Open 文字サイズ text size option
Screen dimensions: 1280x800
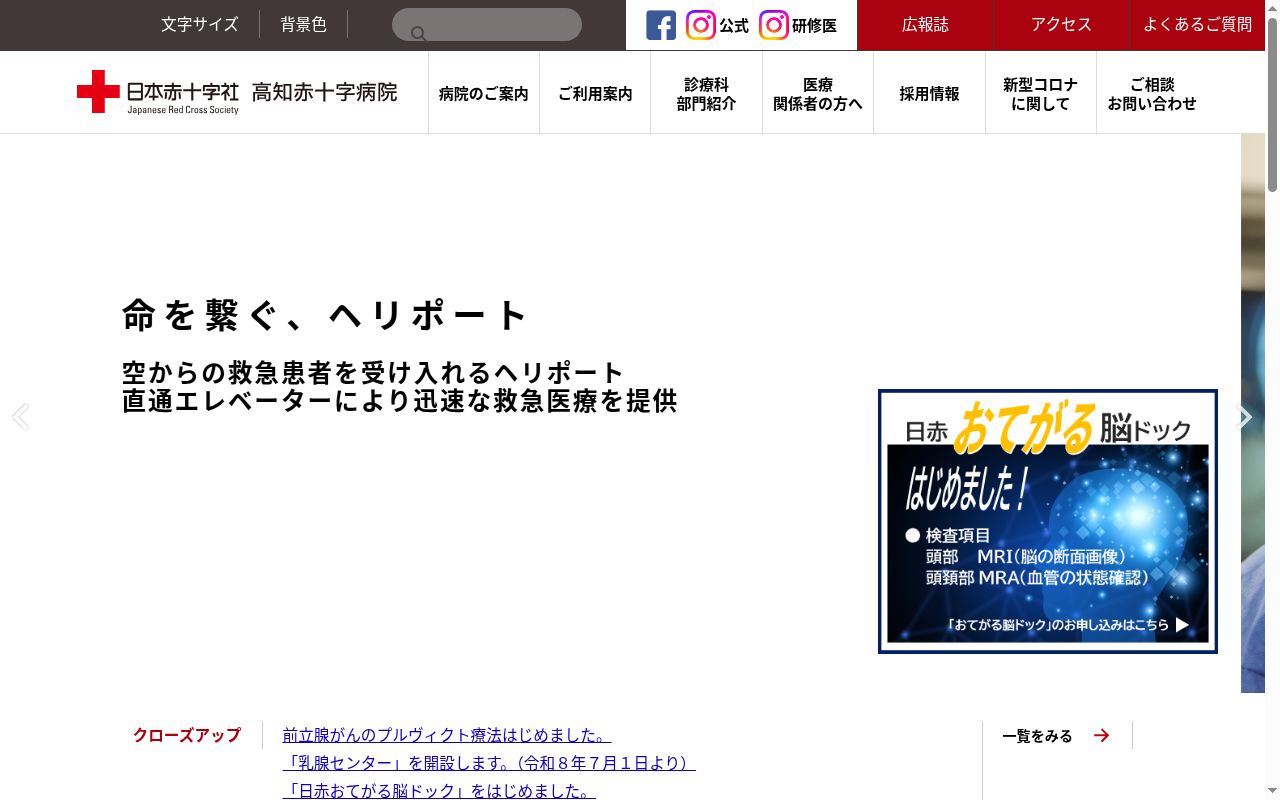pos(200,25)
